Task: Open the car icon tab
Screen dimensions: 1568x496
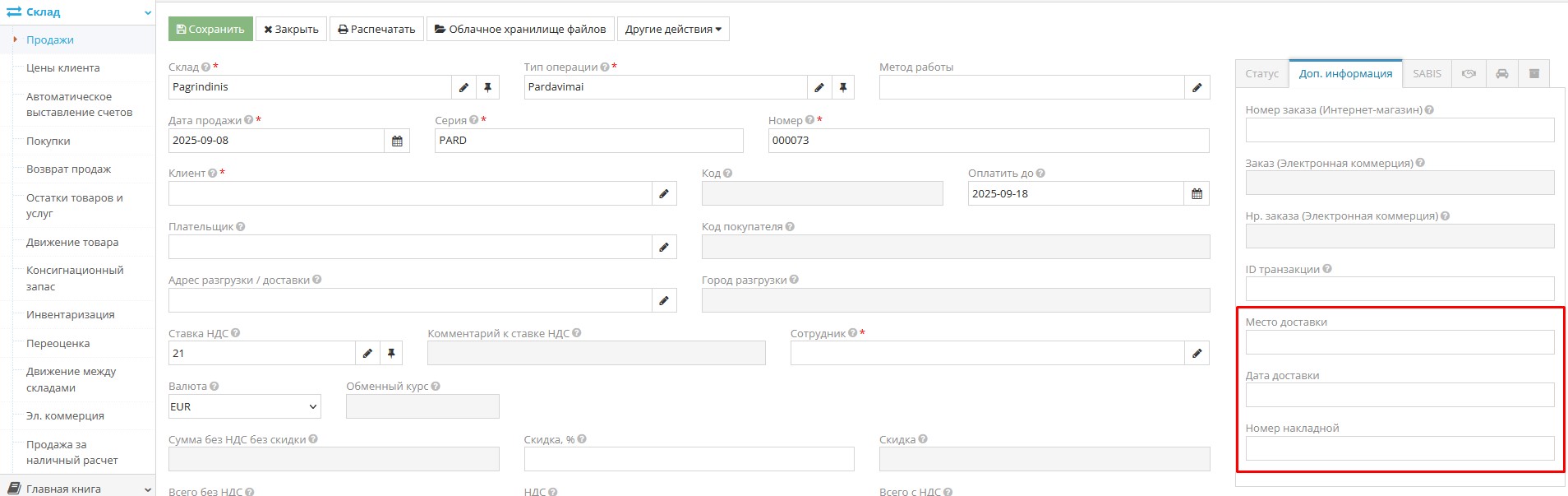Action: click(x=1501, y=74)
